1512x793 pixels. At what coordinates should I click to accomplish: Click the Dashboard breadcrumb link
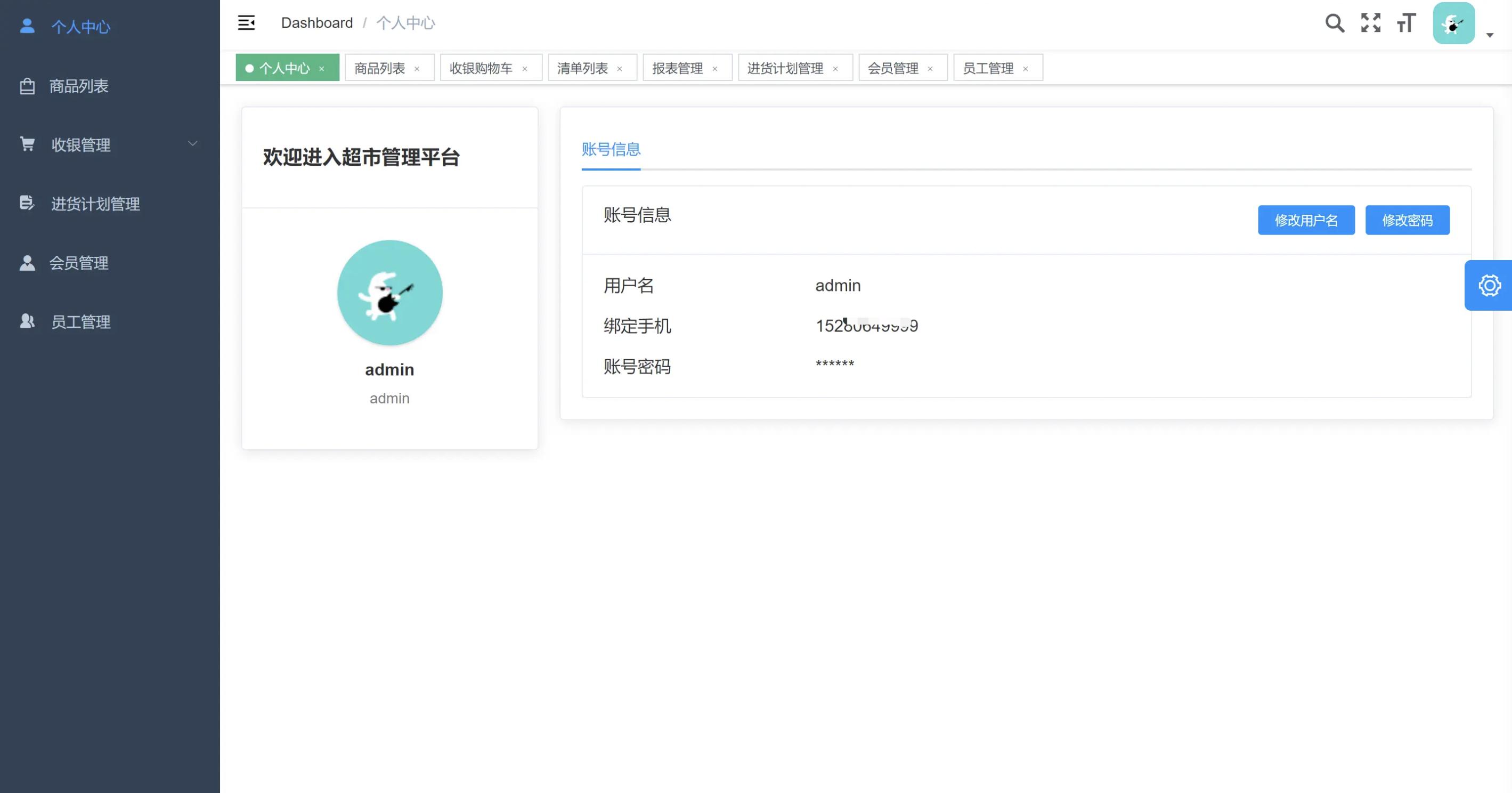pyautogui.click(x=316, y=23)
